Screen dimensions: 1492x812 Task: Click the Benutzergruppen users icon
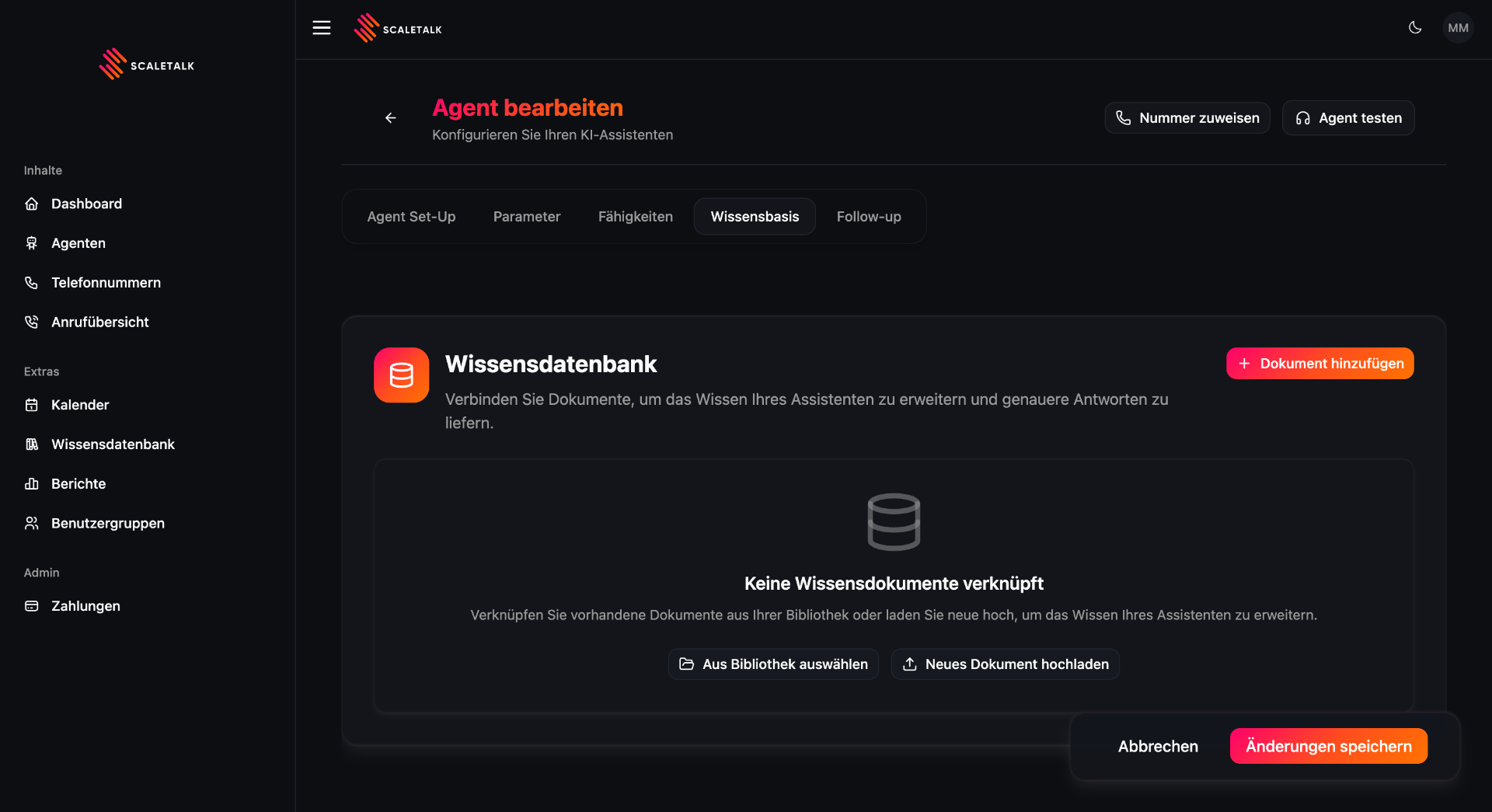(x=32, y=524)
